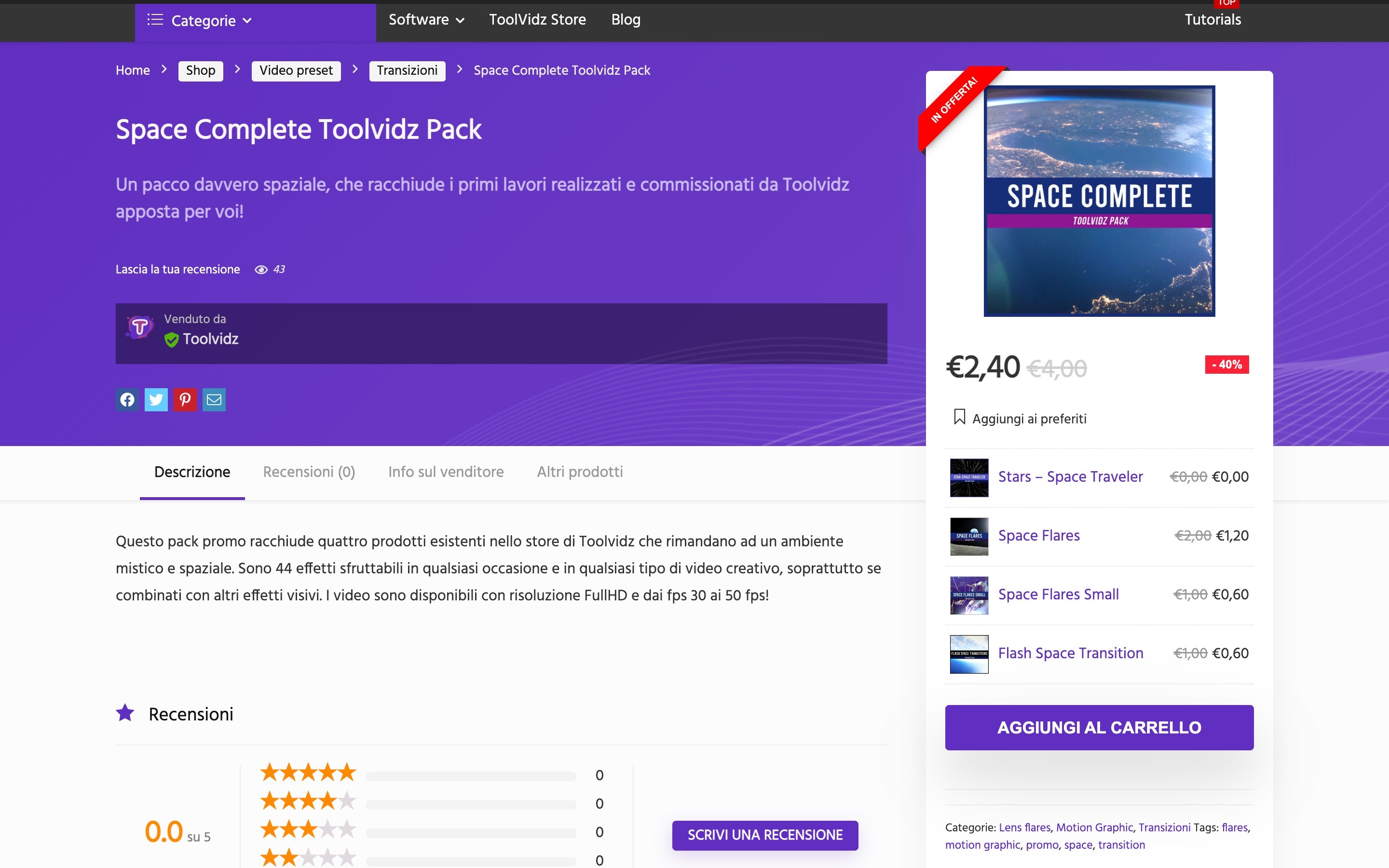The width and height of the screenshot is (1389, 868).
Task: Go to the Home breadcrumb
Action: 133,70
